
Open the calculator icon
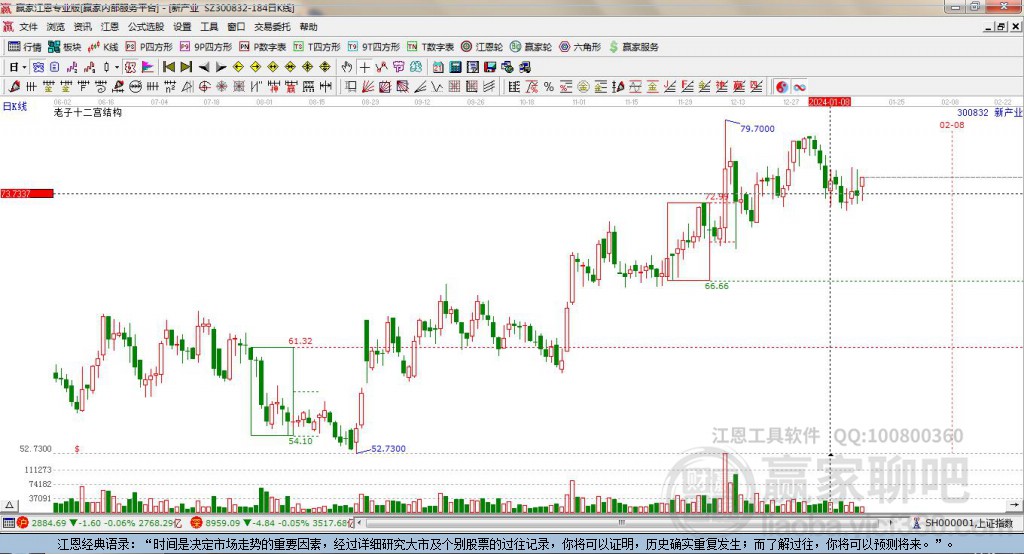[x=455, y=67]
